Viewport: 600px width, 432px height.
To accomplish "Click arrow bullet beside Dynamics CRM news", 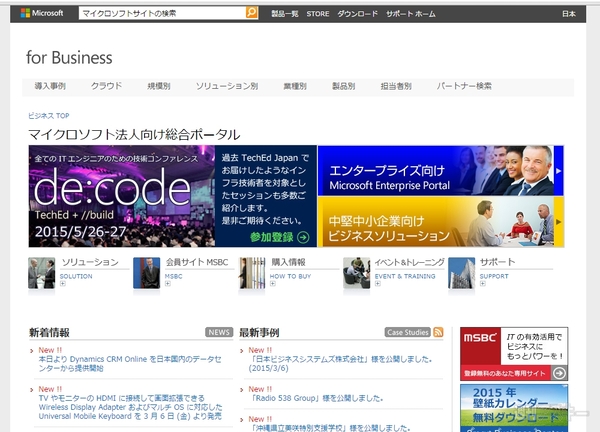I will pos(32,351).
